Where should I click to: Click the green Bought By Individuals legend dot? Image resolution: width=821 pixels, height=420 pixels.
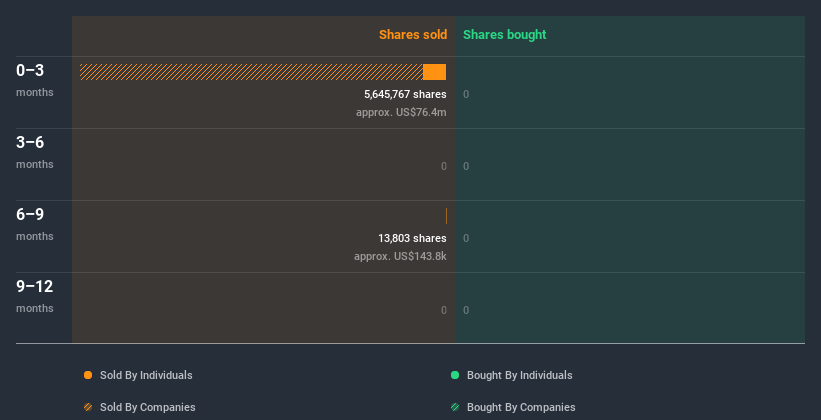click(455, 375)
